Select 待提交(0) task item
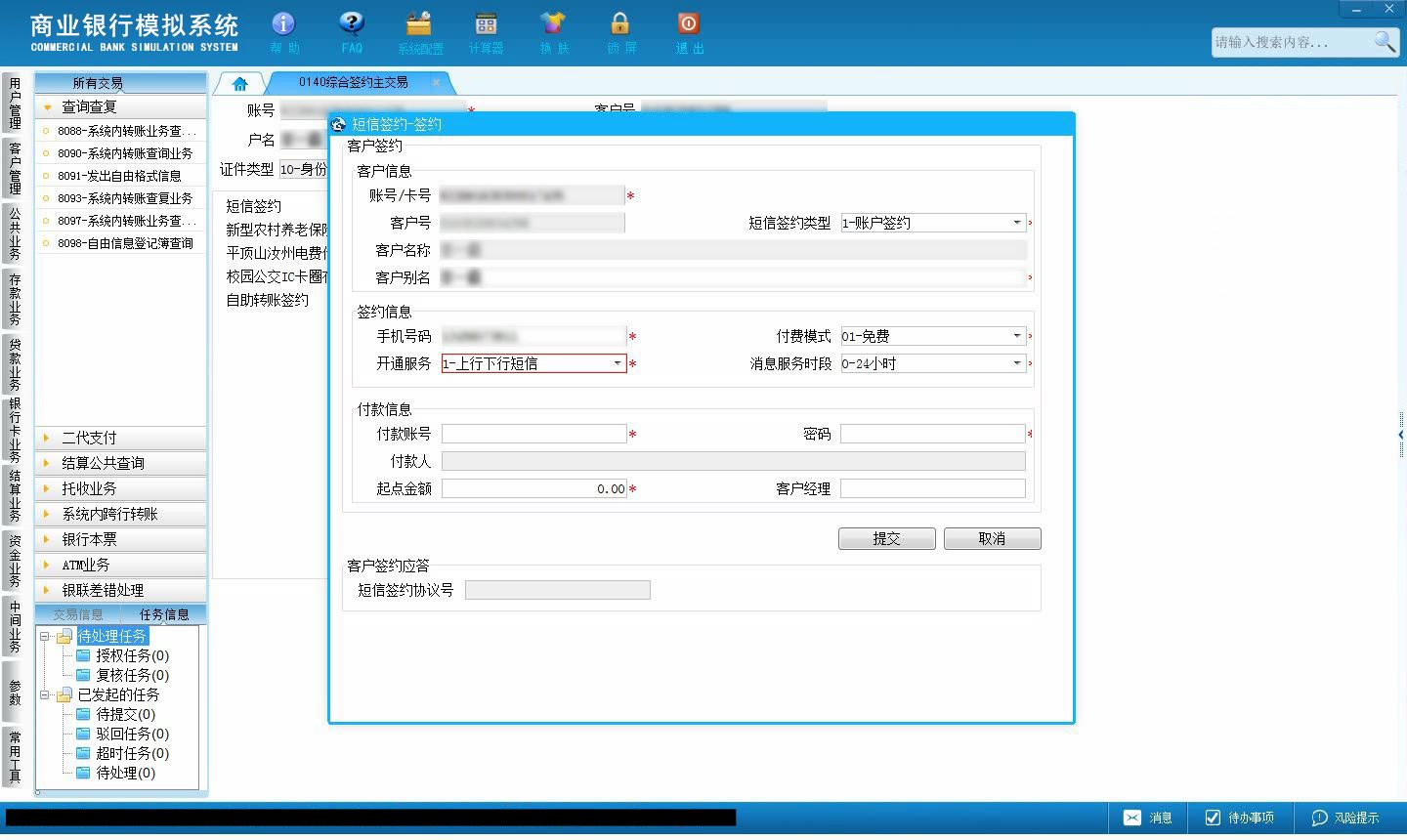This screenshot has width=1407, height=840. [x=116, y=714]
